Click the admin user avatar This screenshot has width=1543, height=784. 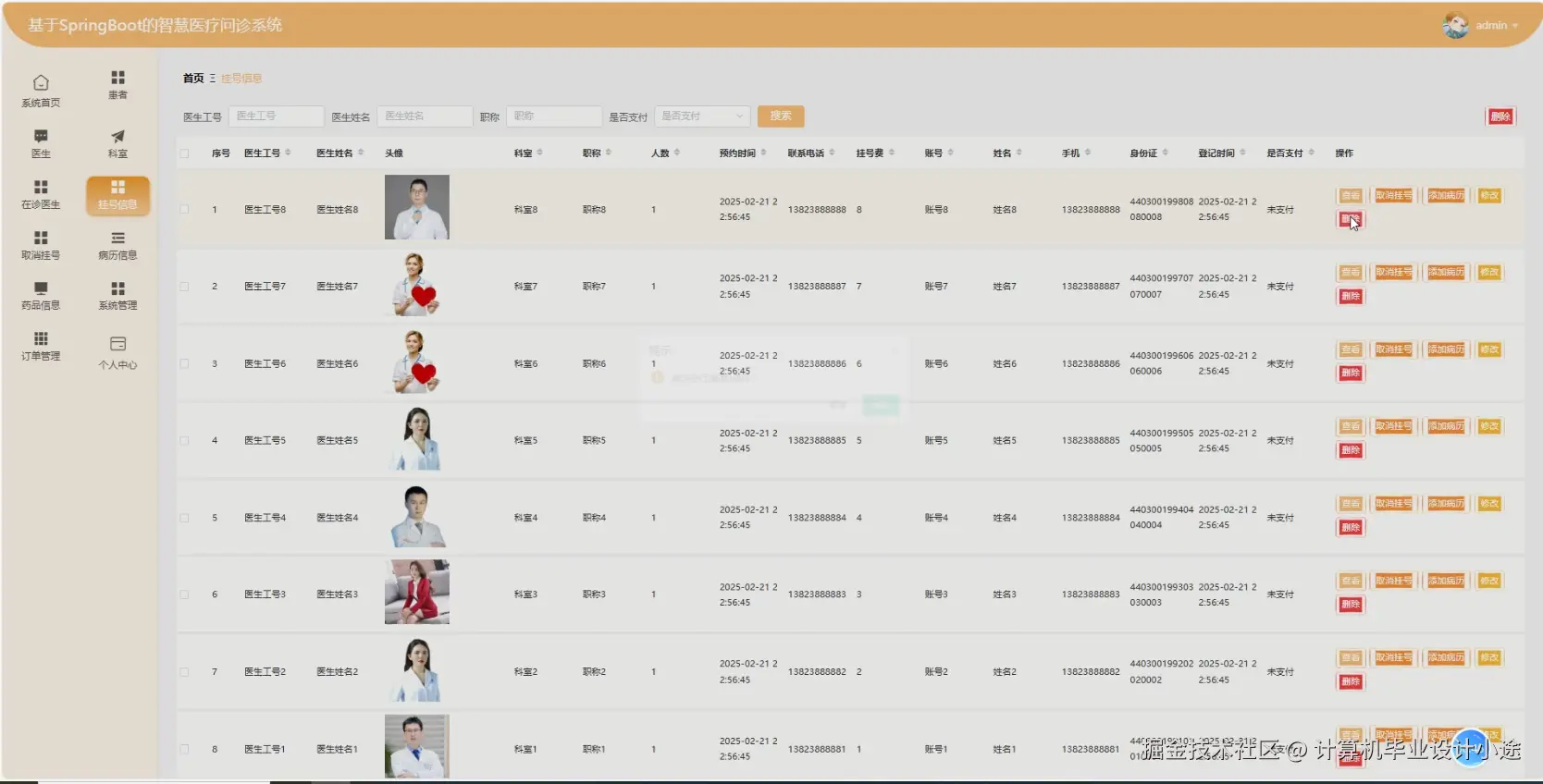1455,25
